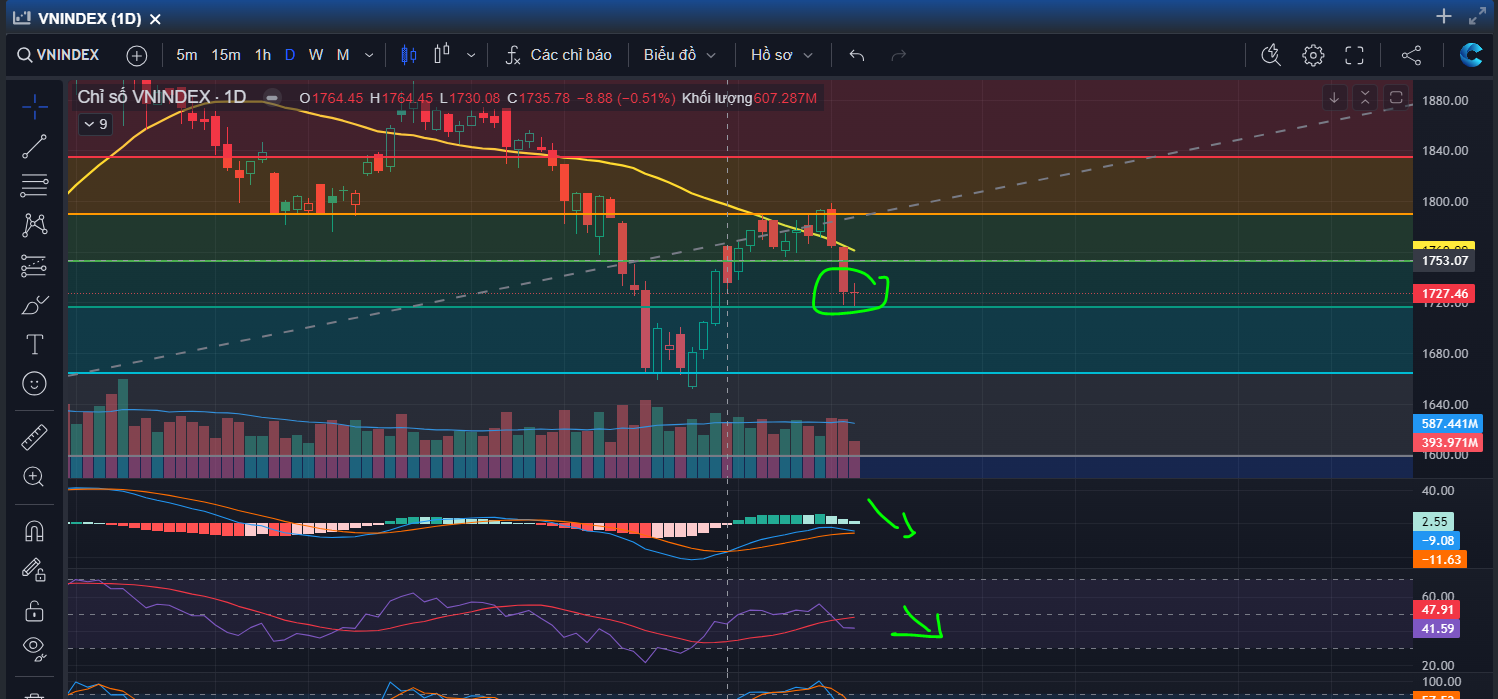Toggle magnet mode for drawings
This screenshot has width=1498, height=699.
tap(34, 530)
